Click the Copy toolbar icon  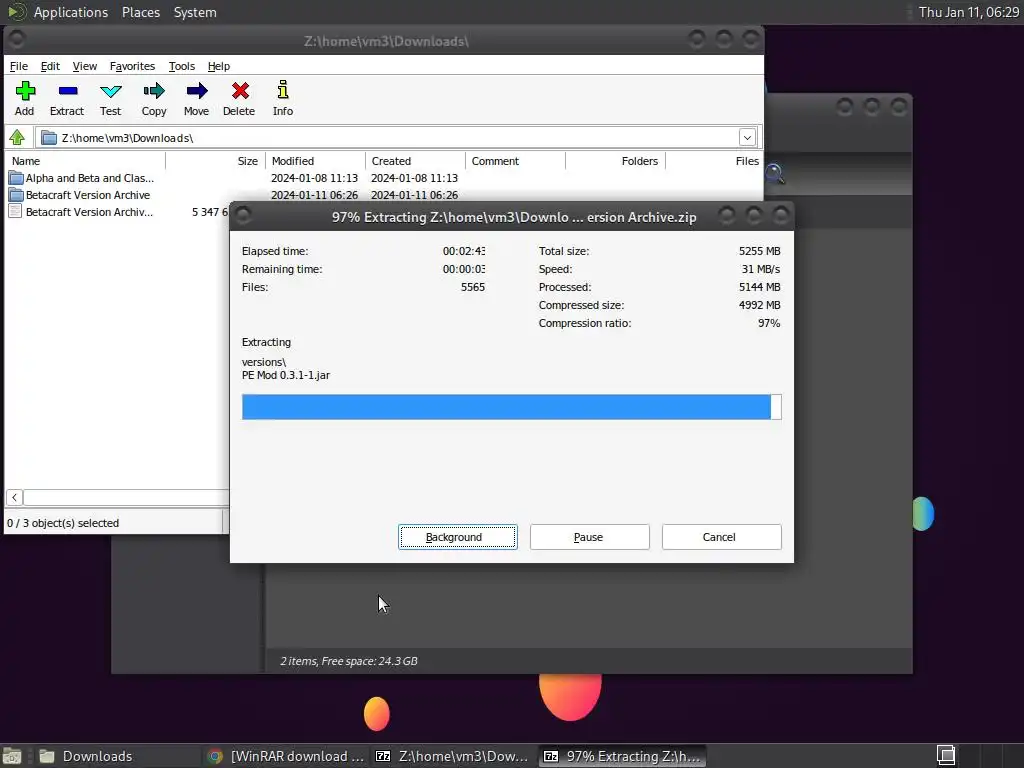(x=154, y=91)
